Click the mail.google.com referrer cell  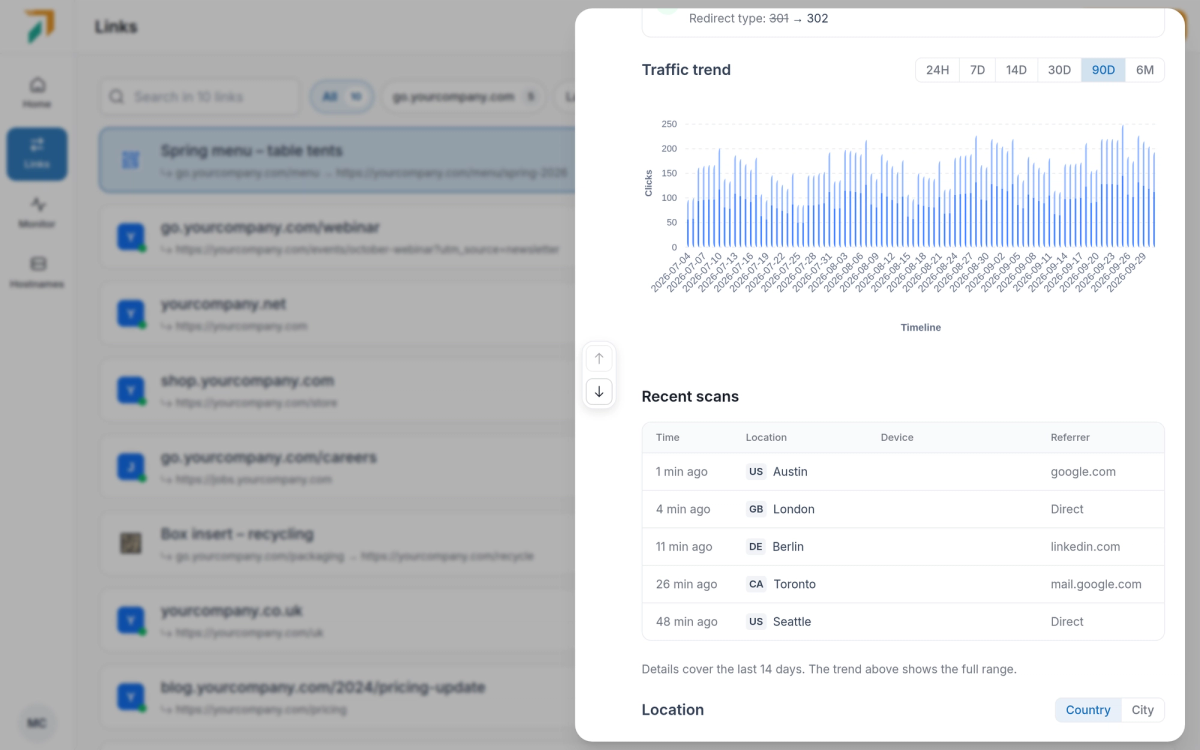pyautogui.click(x=1096, y=584)
